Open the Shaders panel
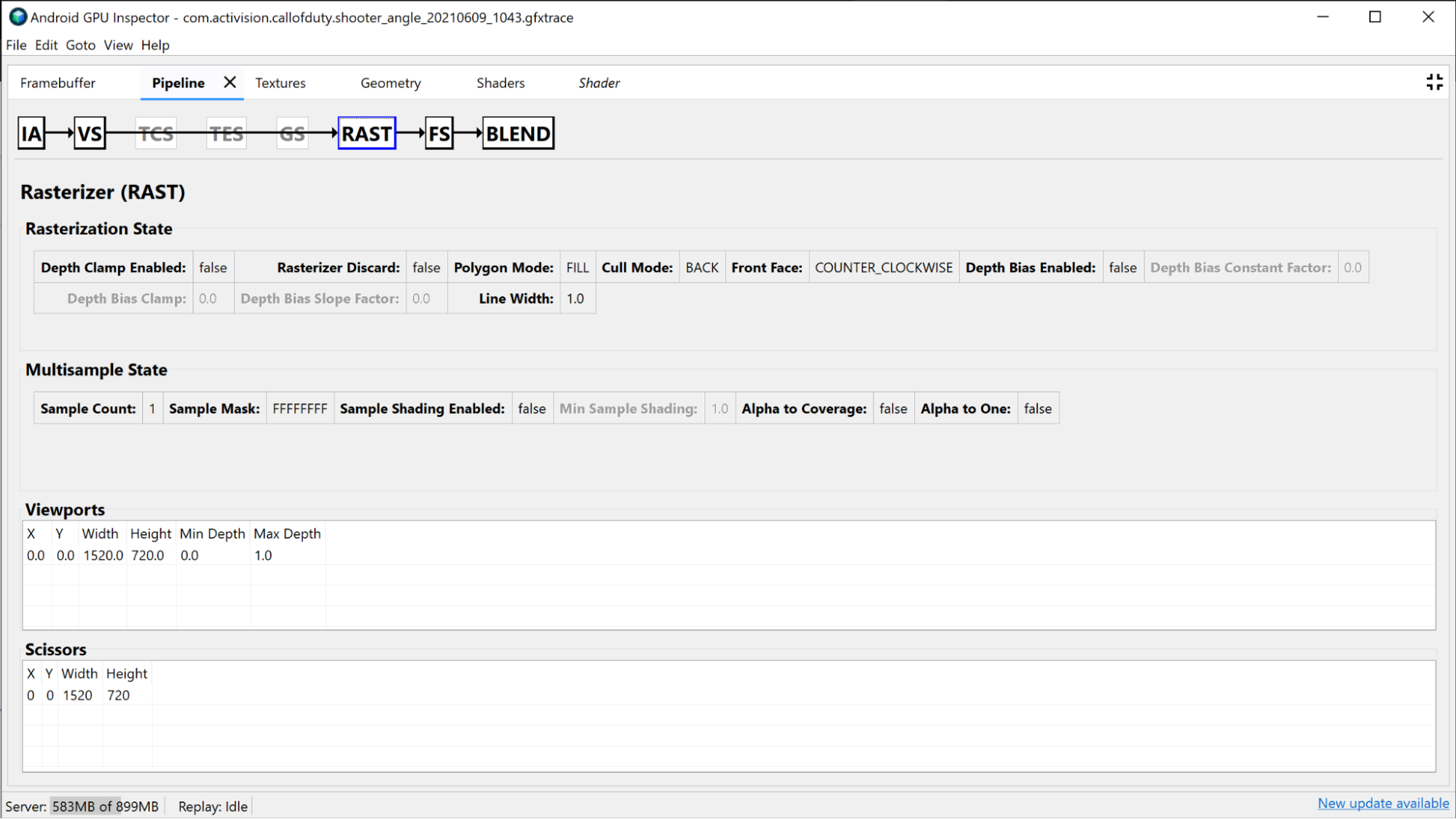 click(500, 82)
